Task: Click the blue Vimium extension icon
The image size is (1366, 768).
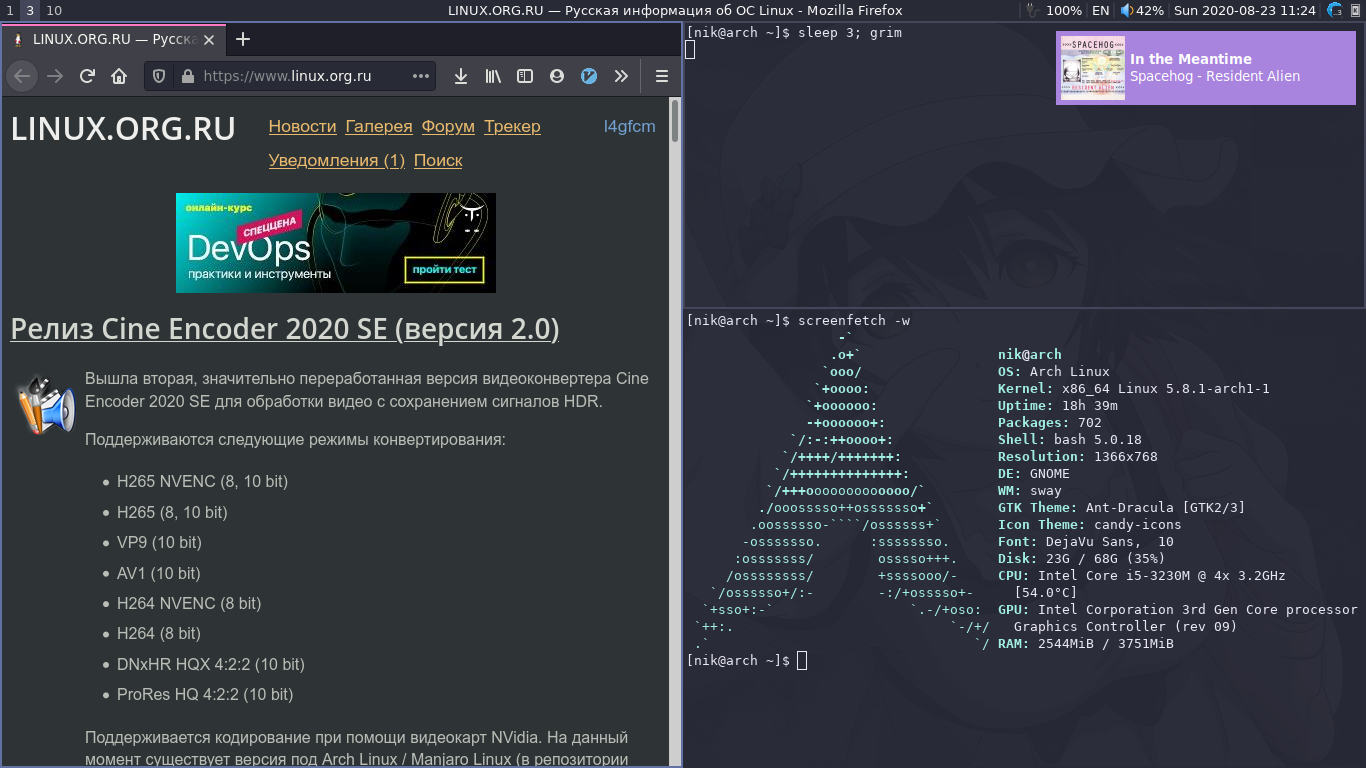Action: pos(589,76)
